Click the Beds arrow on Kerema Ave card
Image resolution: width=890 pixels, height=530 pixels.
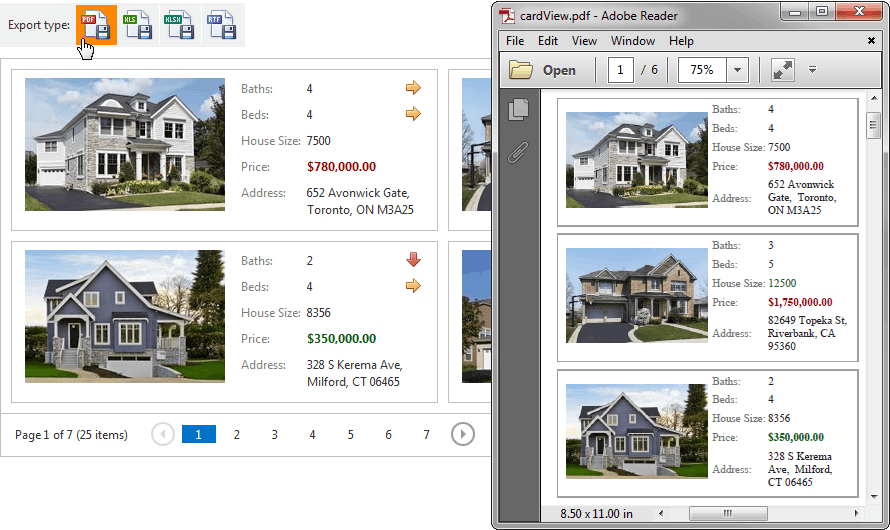[413, 285]
